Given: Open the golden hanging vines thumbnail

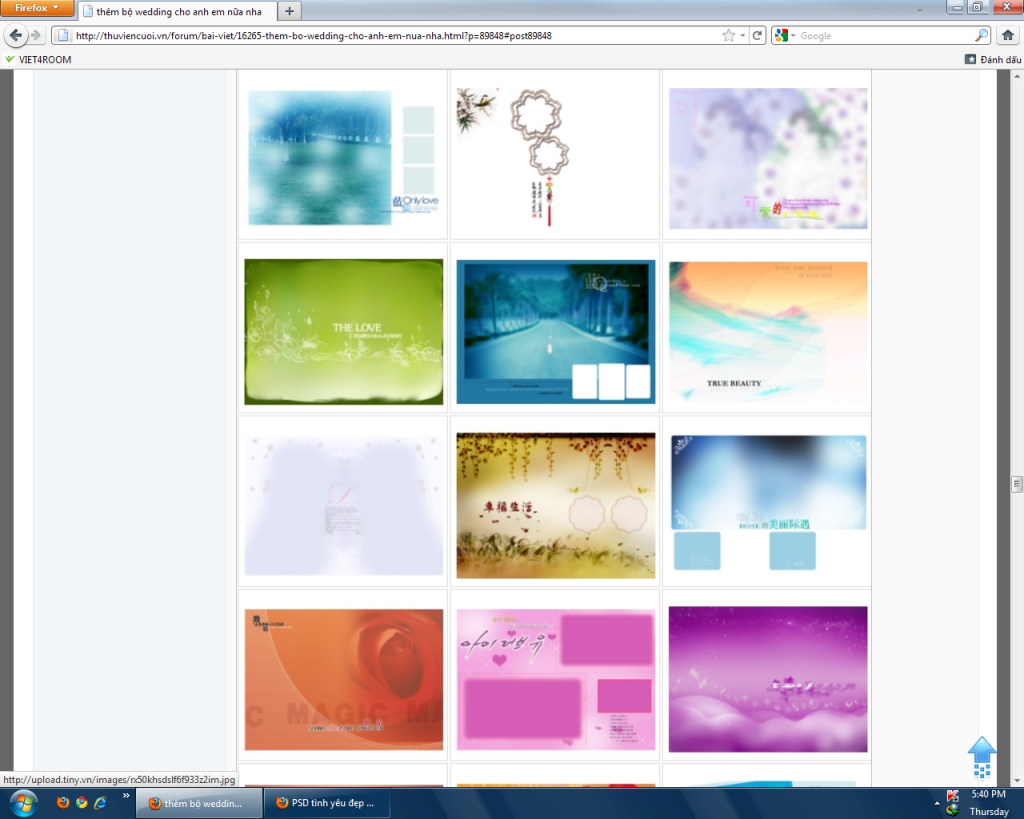Looking at the screenshot, I should 556,506.
